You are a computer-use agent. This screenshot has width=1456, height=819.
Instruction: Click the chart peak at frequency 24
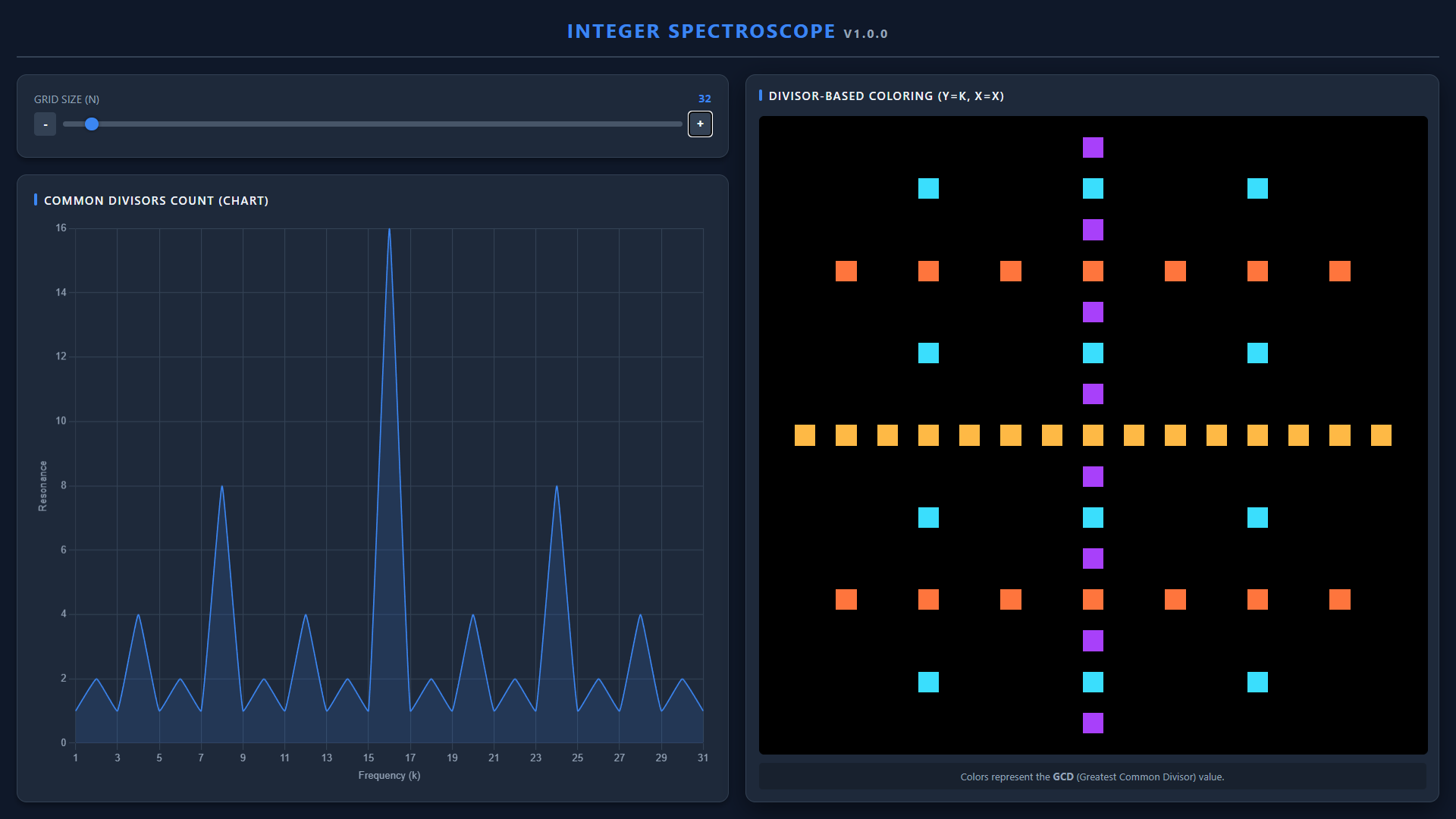click(557, 487)
